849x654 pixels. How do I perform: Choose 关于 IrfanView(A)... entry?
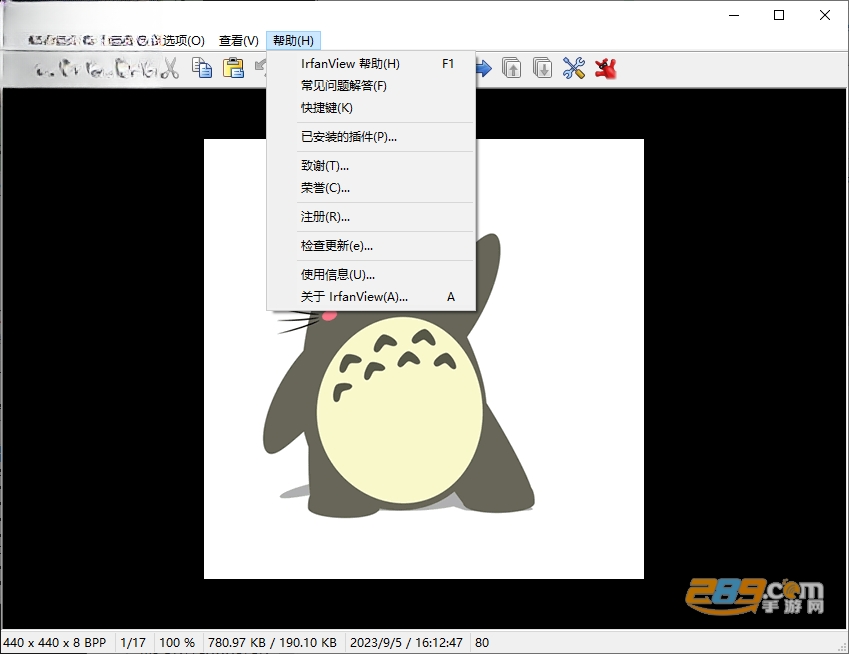tap(371, 297)
